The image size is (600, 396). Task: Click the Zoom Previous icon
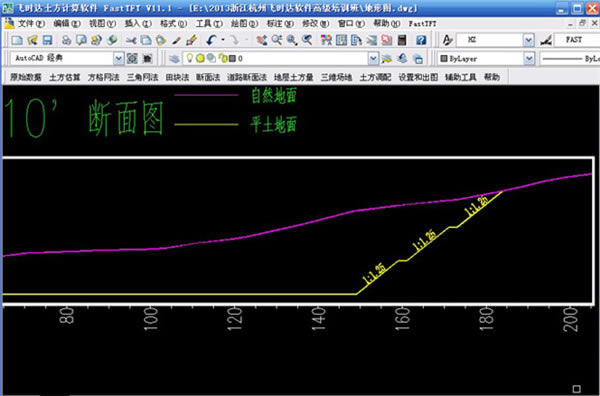(x=307, y=40)
